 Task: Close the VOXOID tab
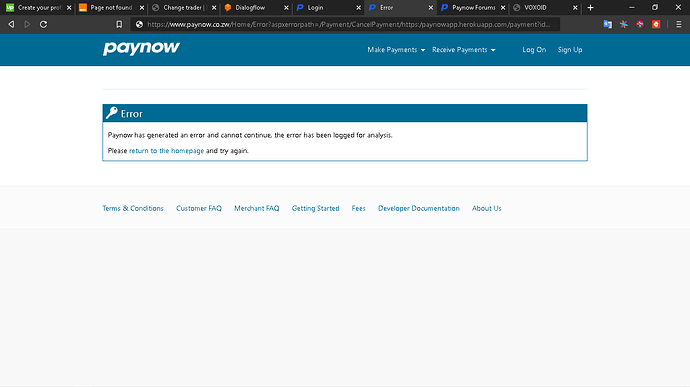(x=575, y=7)
